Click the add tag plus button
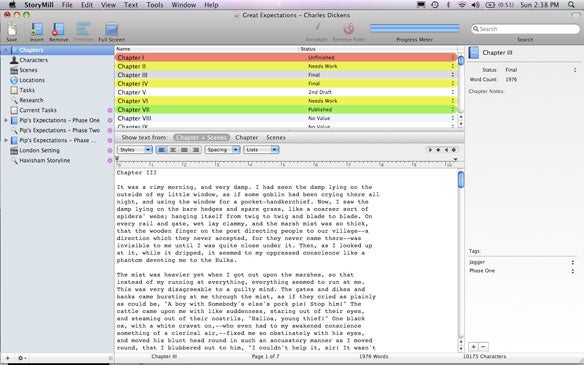584x365 pixels. (473, 347)
